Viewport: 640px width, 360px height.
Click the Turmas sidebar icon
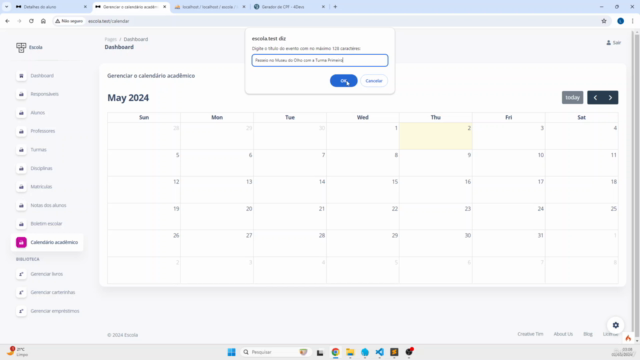[21, 150]
